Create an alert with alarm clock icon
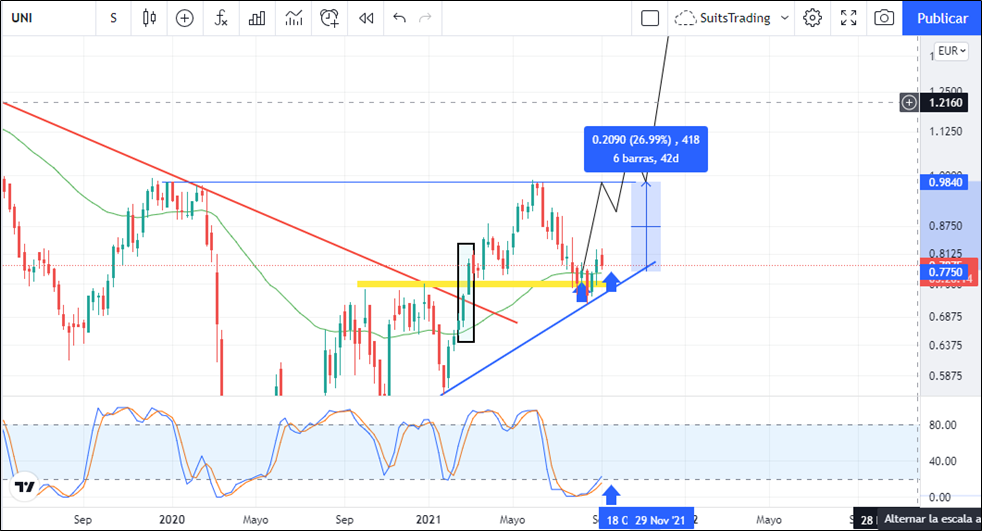Viewport: 982px width, 531px height. coord(330,18)
